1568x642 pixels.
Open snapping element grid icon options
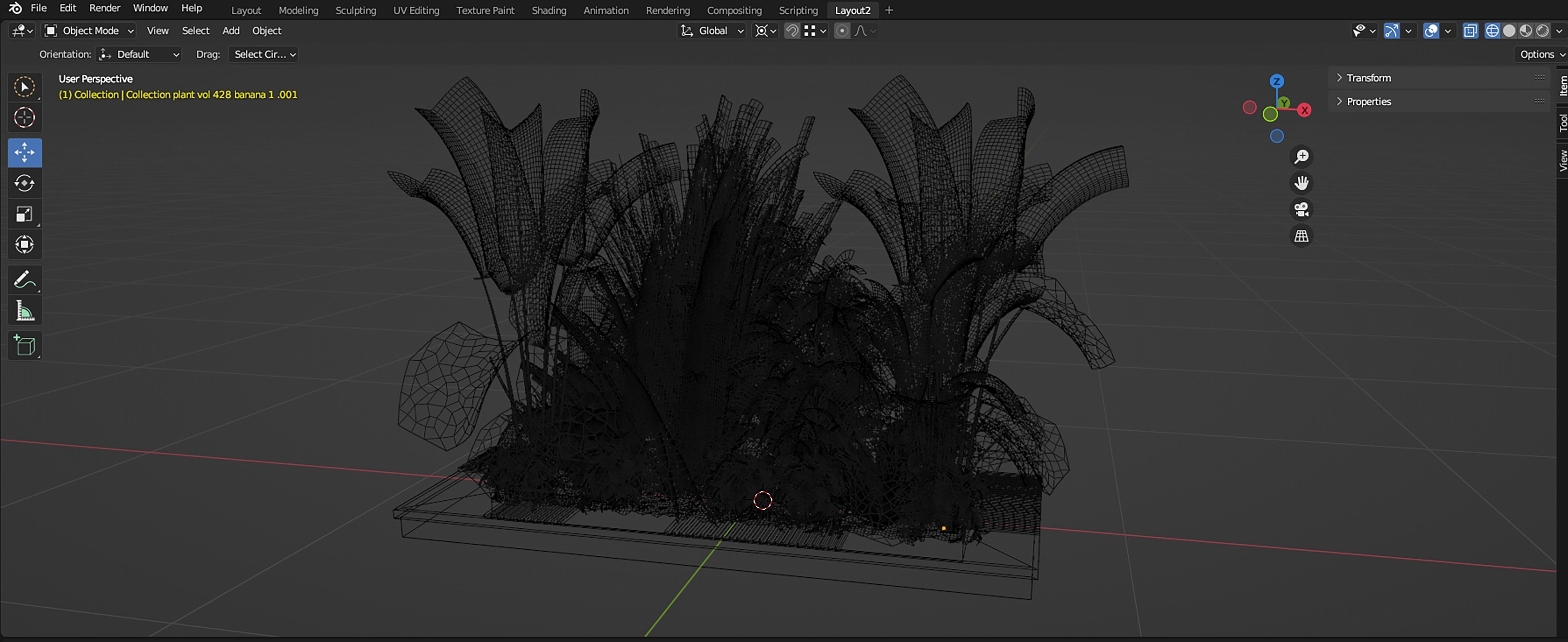coord(815,31)
